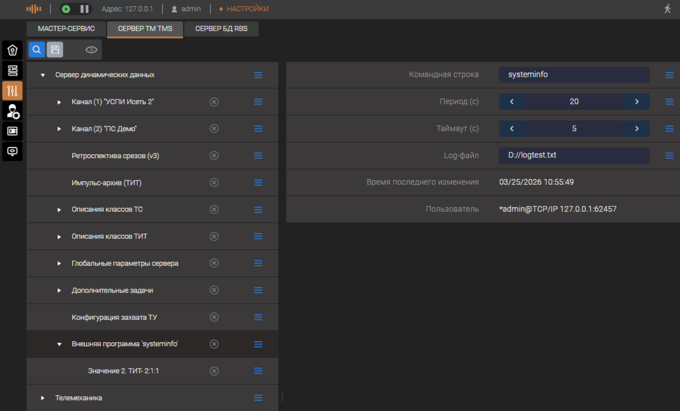Screen dimensions: 680x411
Task: Toggle the eye visibility icon in toolbar
Action: (91, 49)
